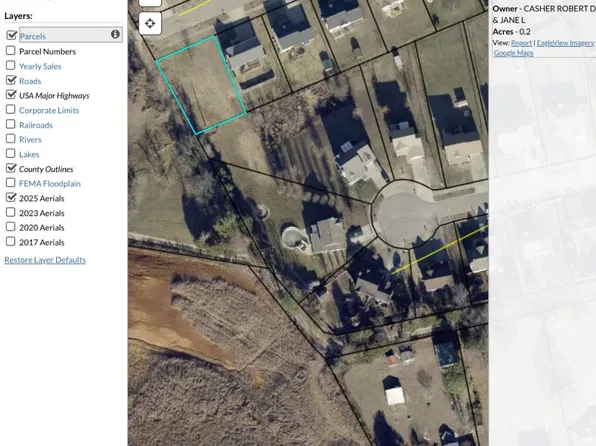The image size is (596, 446).
Task: Turn on the 2017 Aerials checkbox
Action: point(11,242)
